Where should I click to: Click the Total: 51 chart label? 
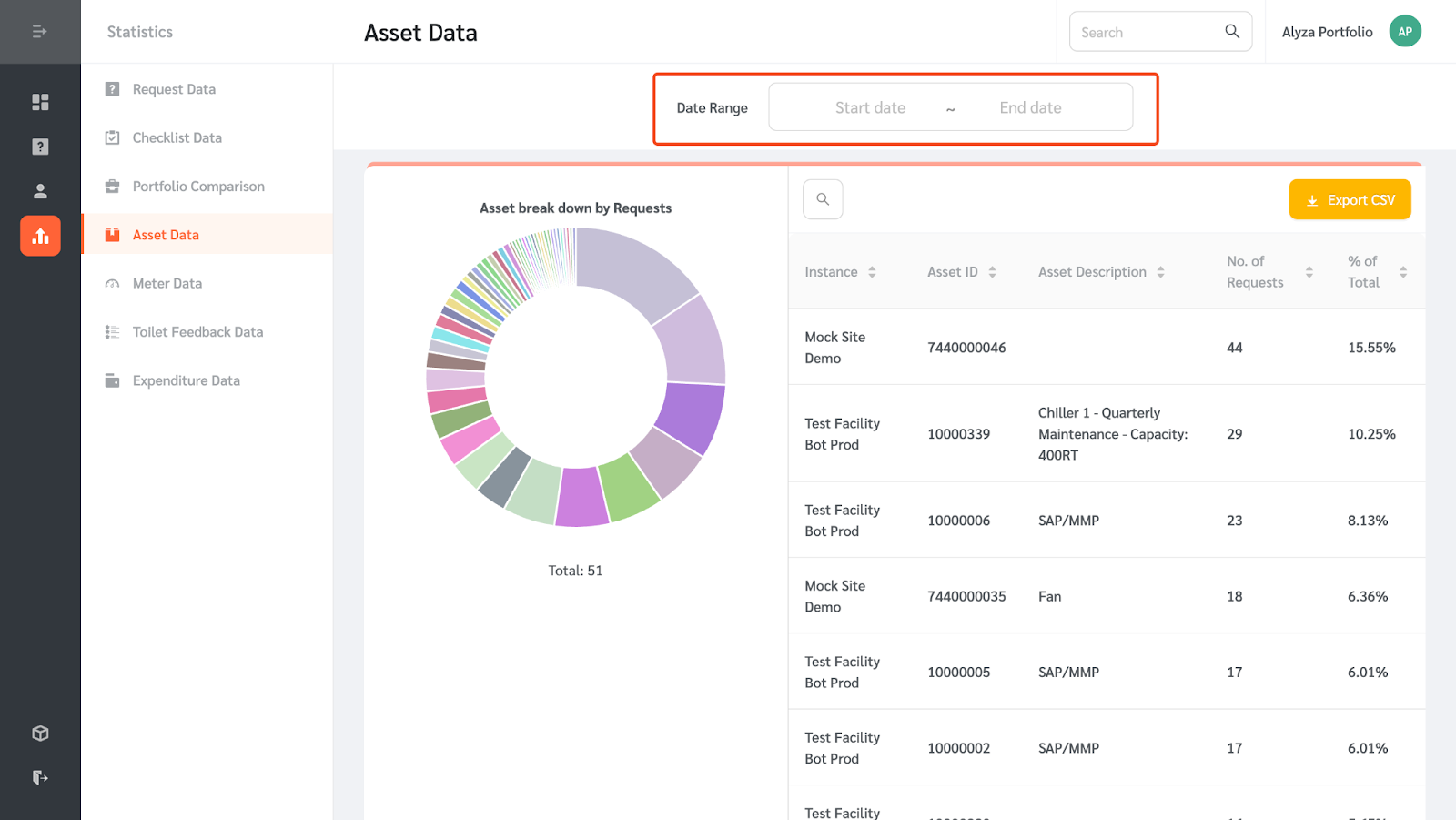coord(575,571)
